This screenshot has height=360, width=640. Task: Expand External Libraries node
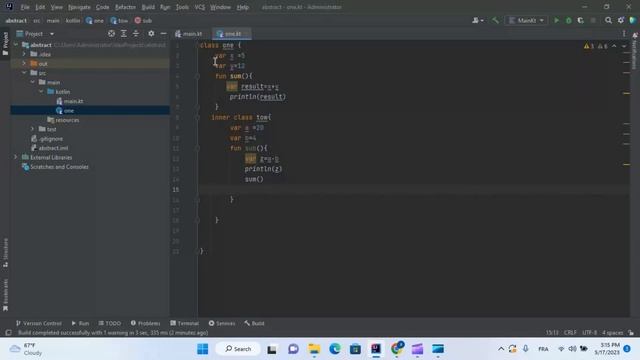[16, 157]
